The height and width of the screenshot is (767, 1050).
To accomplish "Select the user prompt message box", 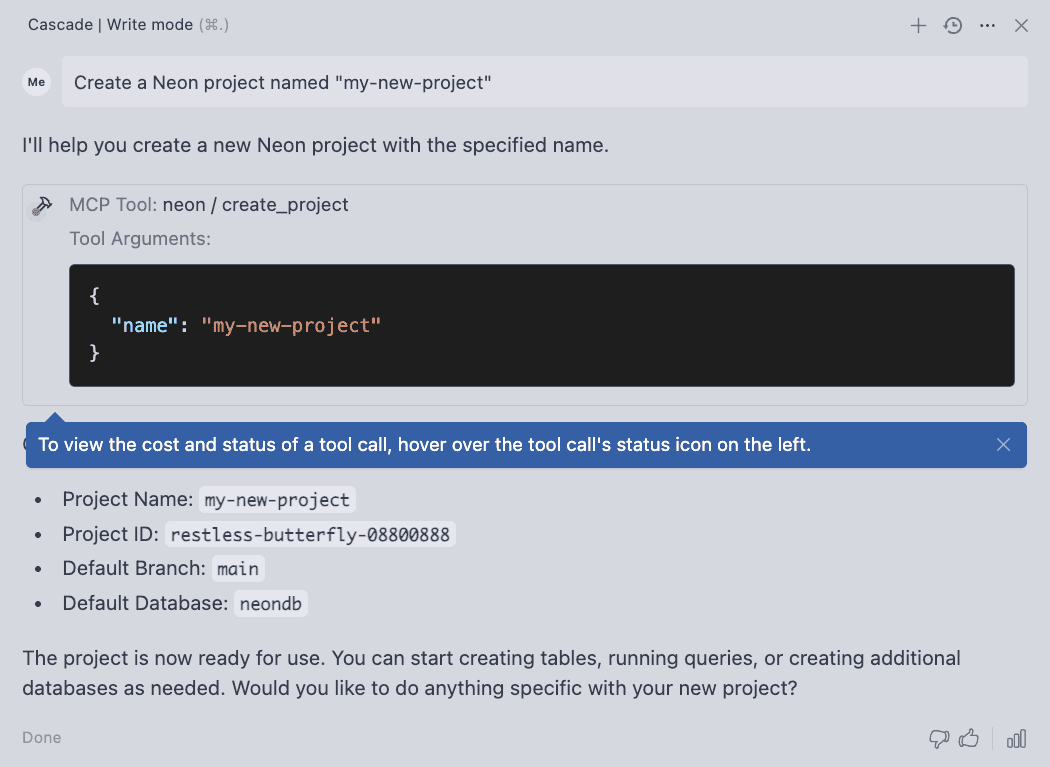I will coord(544,82).
